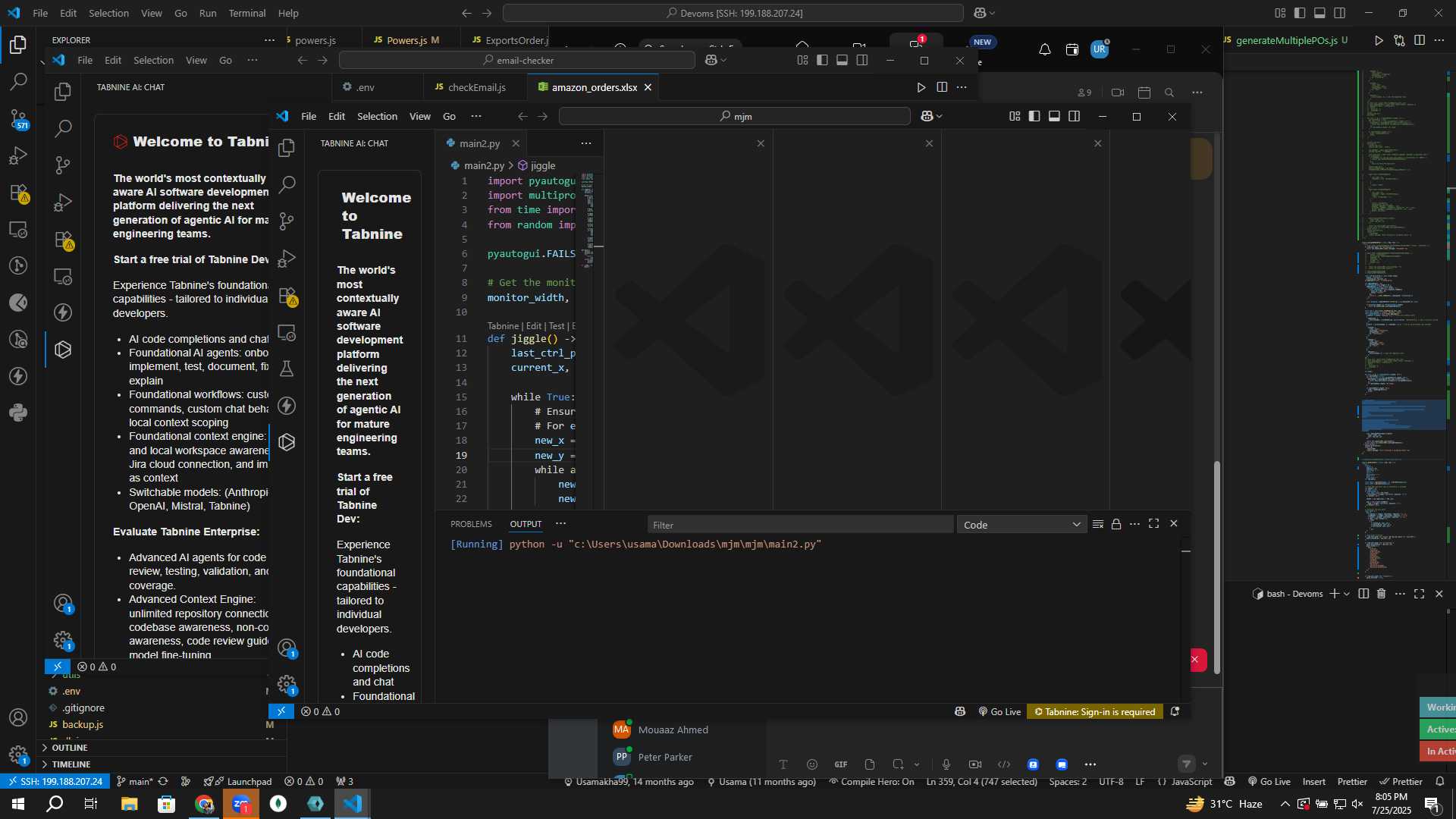The width and height of the screenshot is (1456, 819).
Task: Split the bash terminal in the Devoms window
Action: pyautogui.click(x=1363, y=594)
